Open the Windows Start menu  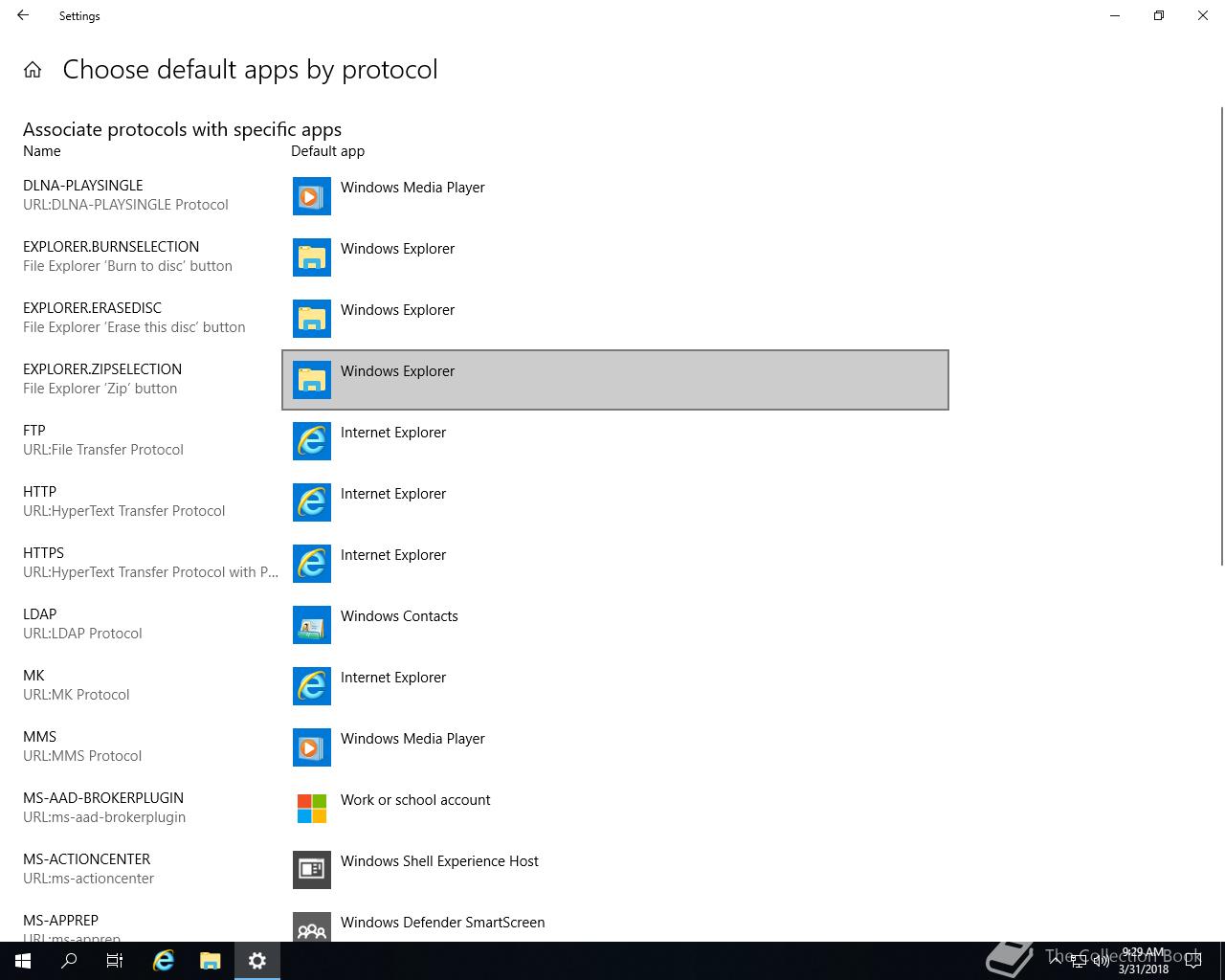click(x=23, y=961)
